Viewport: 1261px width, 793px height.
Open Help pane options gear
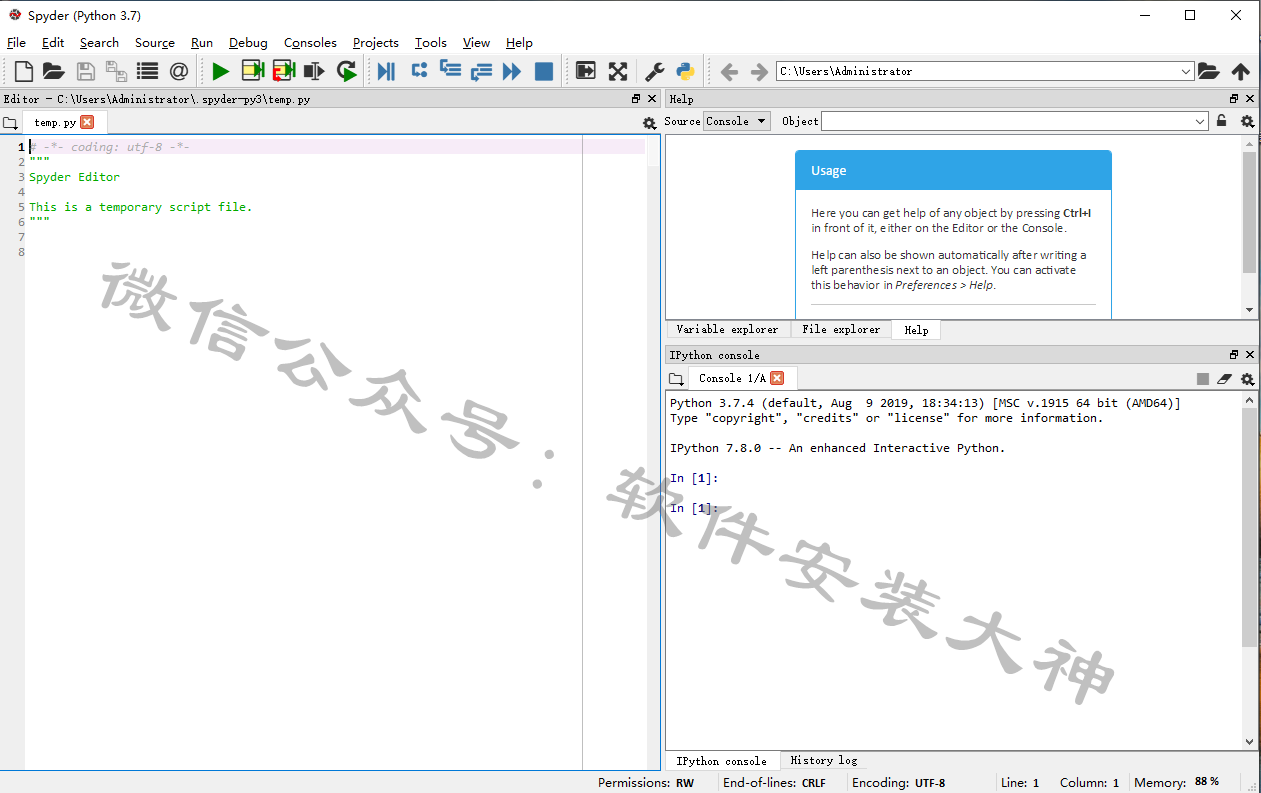pos(1247,121)
